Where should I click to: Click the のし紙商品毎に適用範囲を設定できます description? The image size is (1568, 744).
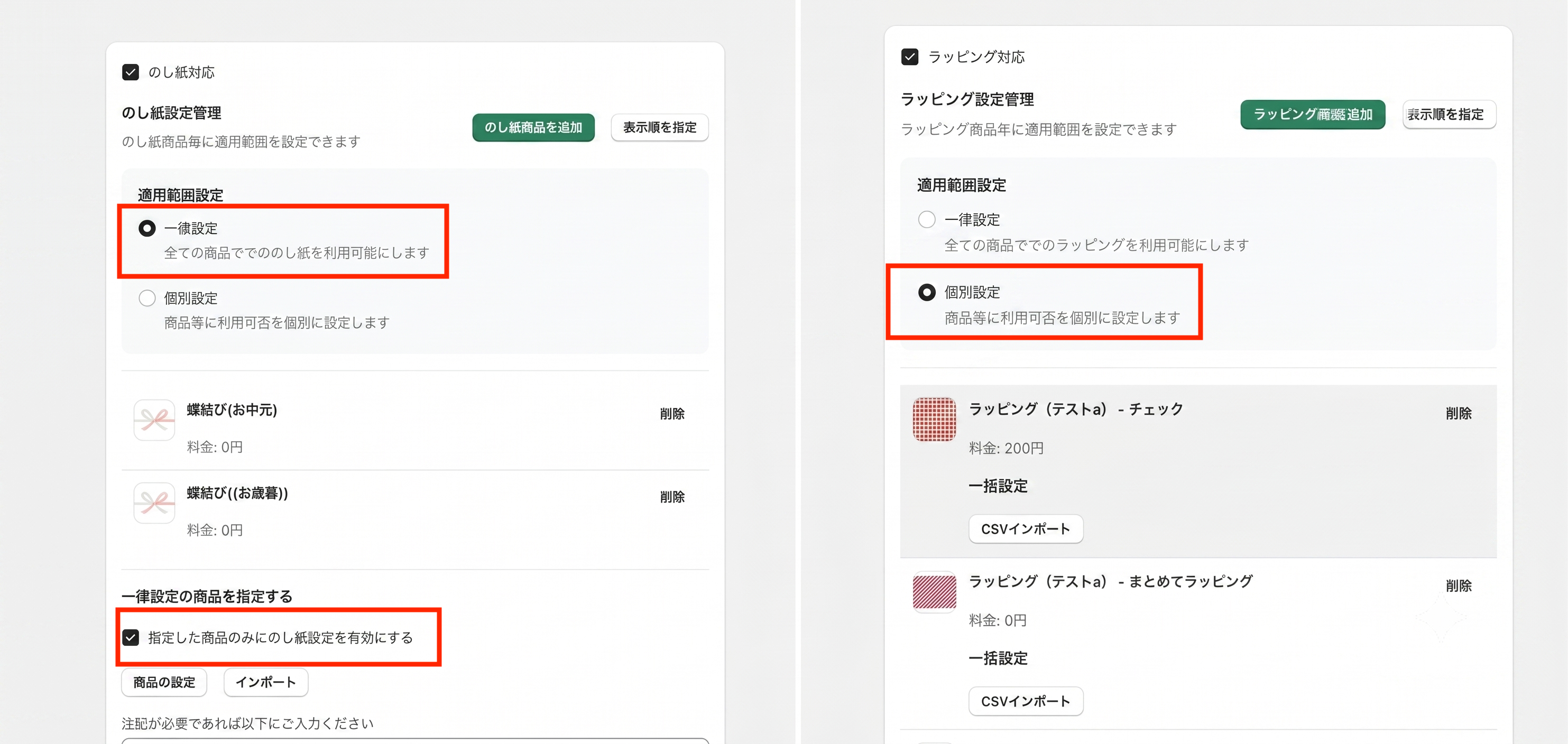[241, 142]
